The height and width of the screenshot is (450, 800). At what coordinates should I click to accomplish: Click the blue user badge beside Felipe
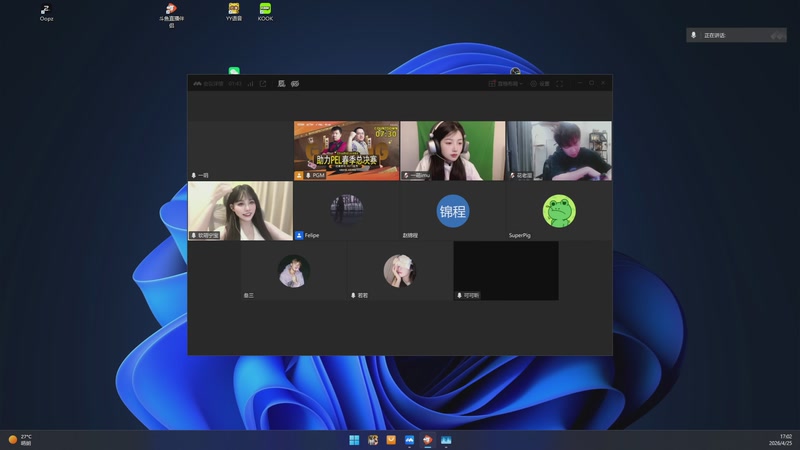tap(299, 235)
